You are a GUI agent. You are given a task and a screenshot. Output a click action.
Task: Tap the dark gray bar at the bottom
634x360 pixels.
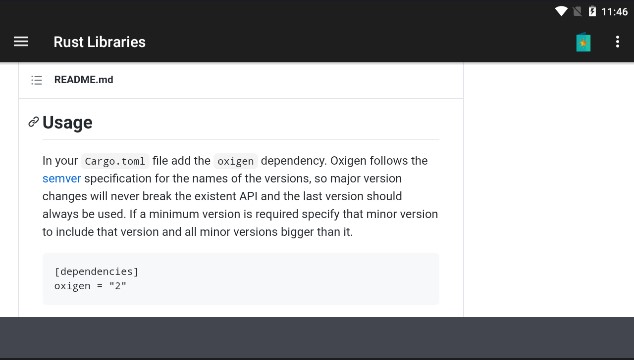point(317,337)
